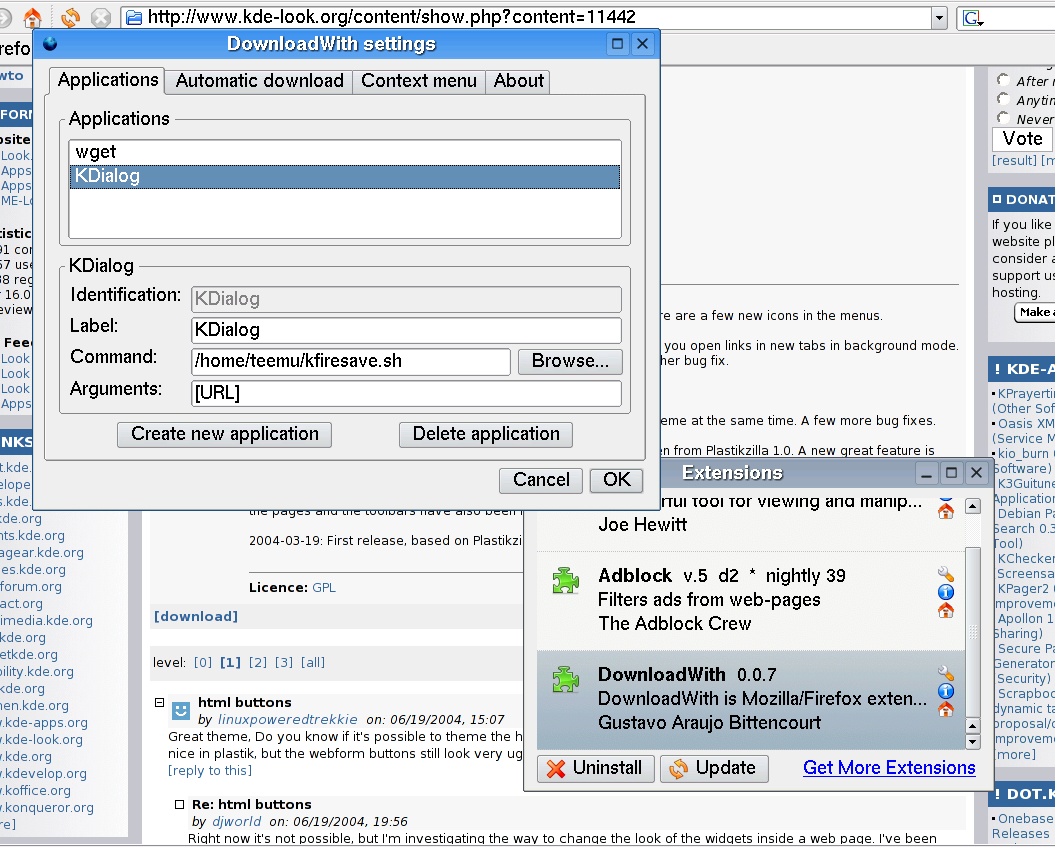Viewport: 1055px width, 847px height.
Task: Click [reply to this] under html buttons
Action: coord(210,770)
